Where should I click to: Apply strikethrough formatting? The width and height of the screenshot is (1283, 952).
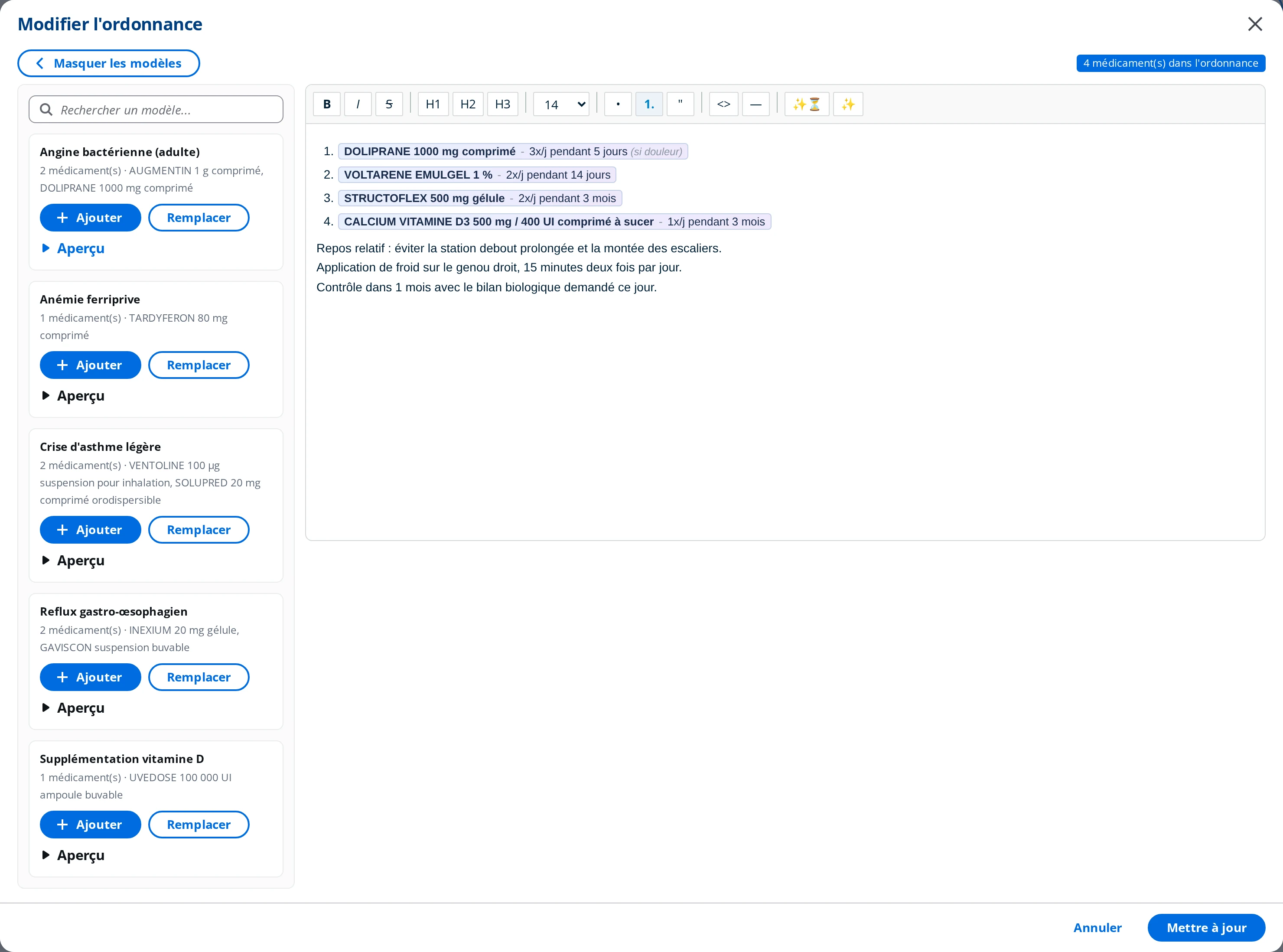389,104
